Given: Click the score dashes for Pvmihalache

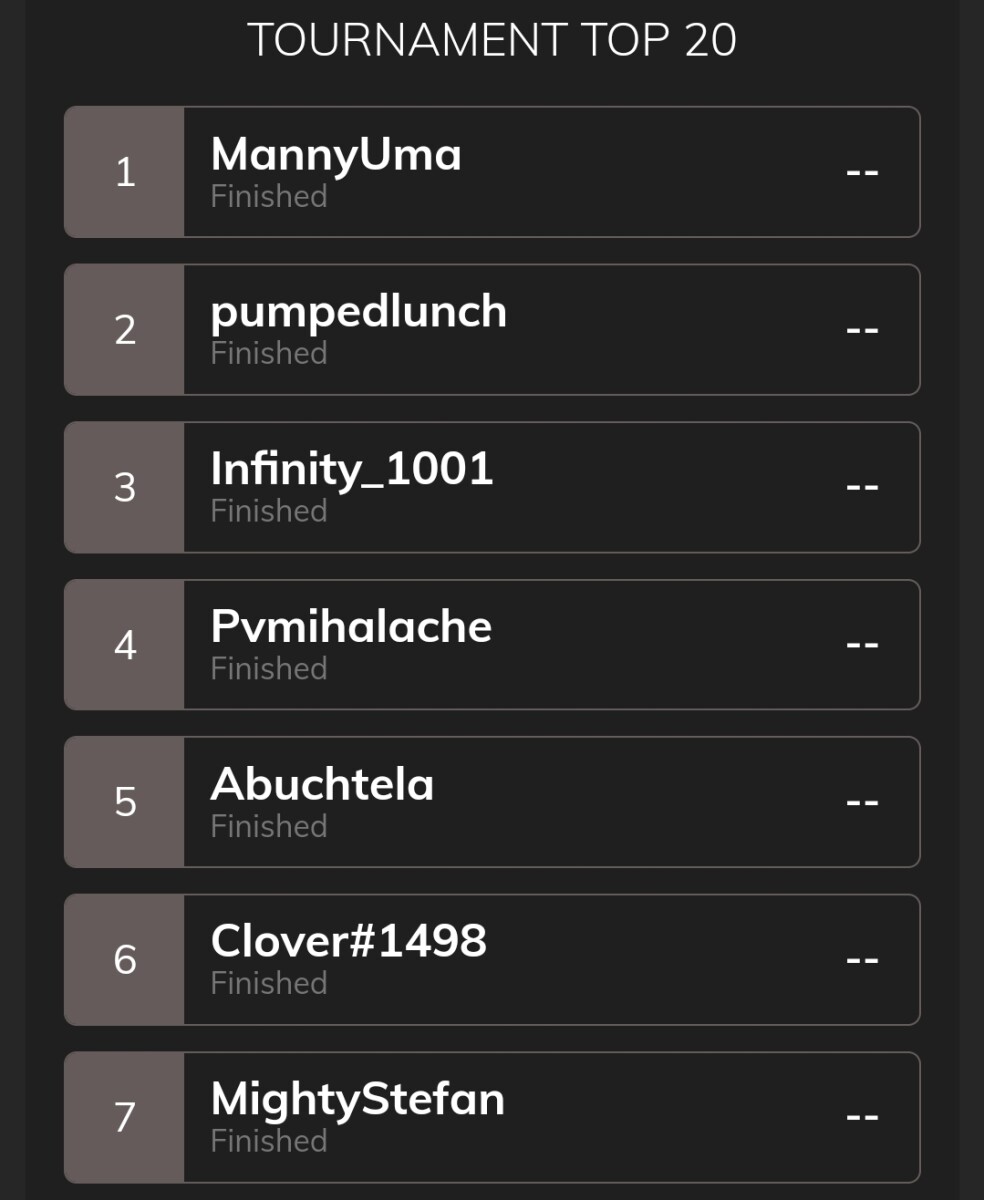Looking at the screenshot, I should 862,645.
